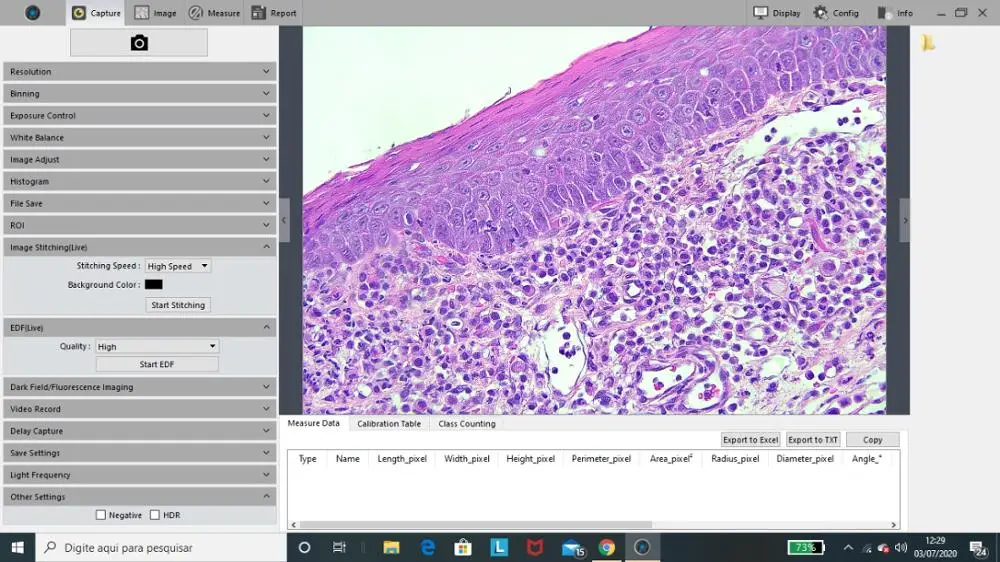The width and height of the screenshot is (1000, 562).
Task: Expand Dark Field/Fluorescence Imaging section
Action: (x=140, y=387)
